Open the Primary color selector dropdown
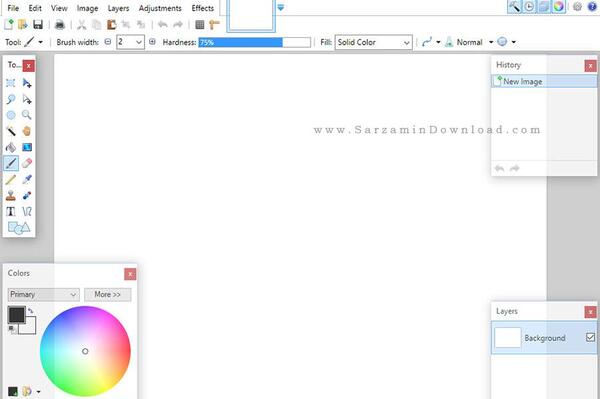 (43, 295)
